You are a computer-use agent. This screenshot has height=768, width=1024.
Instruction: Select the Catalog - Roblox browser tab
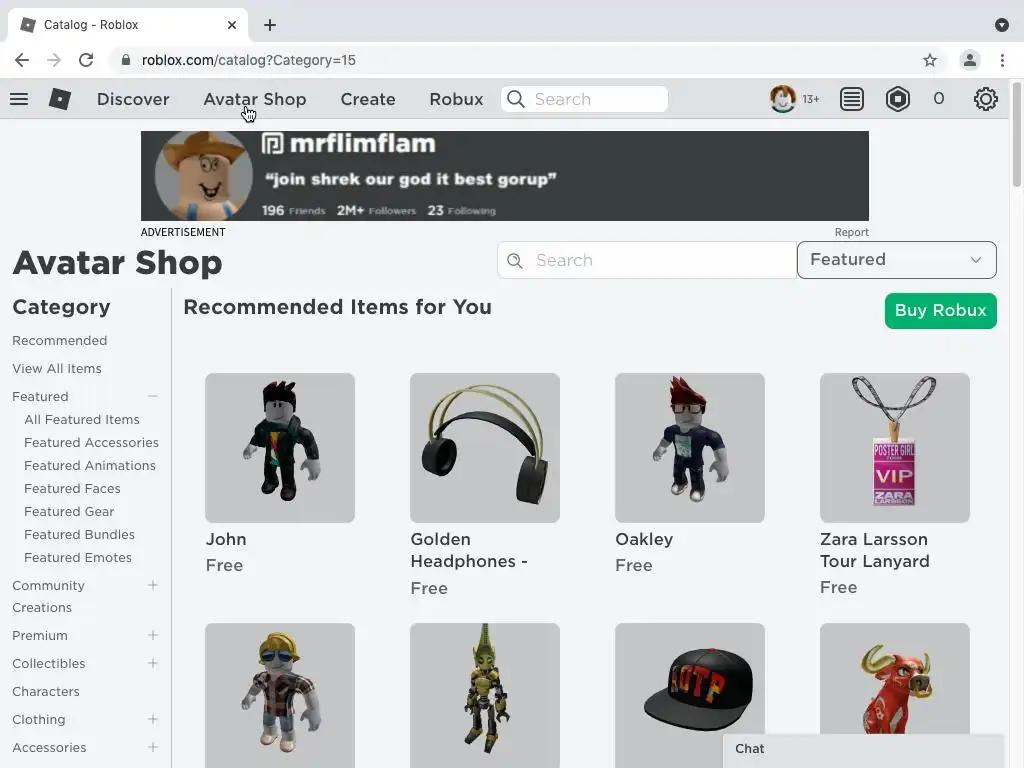127,25
